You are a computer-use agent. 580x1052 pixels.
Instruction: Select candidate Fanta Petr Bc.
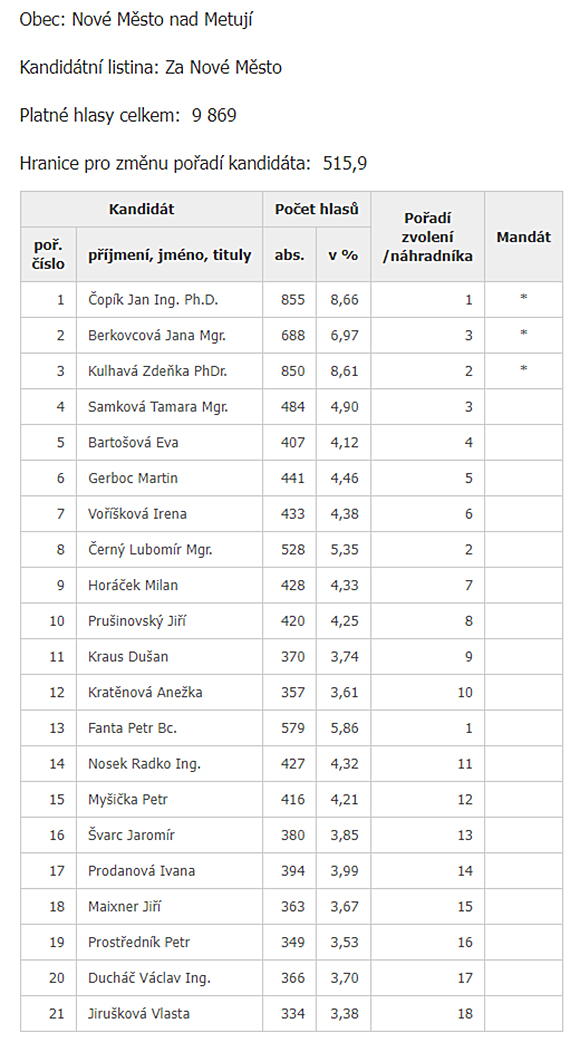132,728
